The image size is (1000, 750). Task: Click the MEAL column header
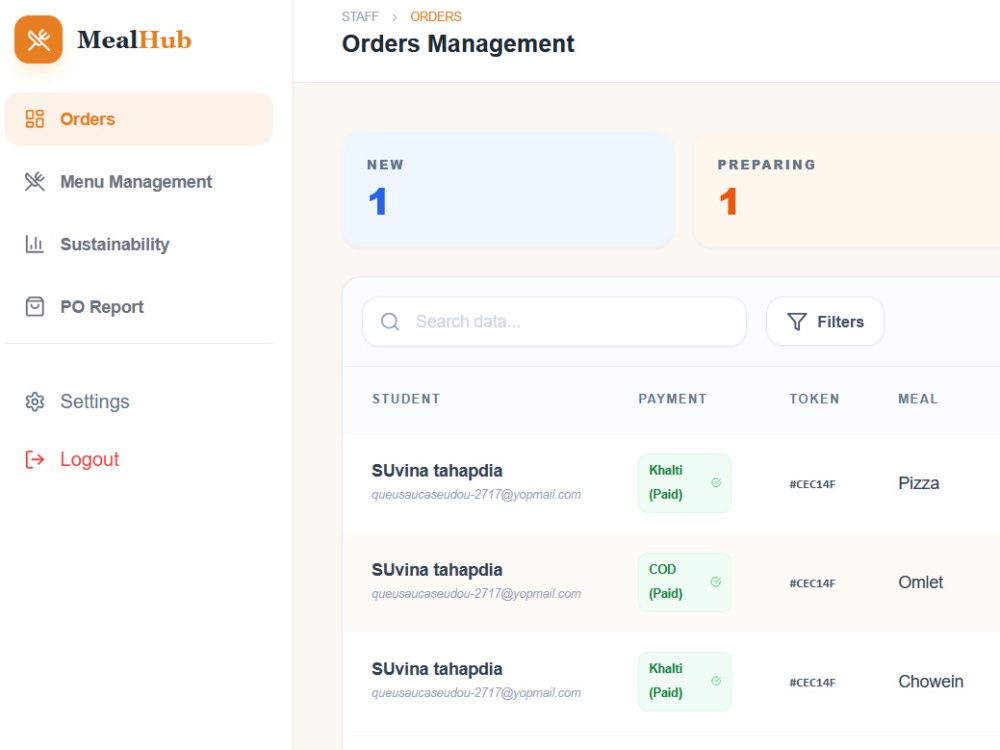pos(918,399)
